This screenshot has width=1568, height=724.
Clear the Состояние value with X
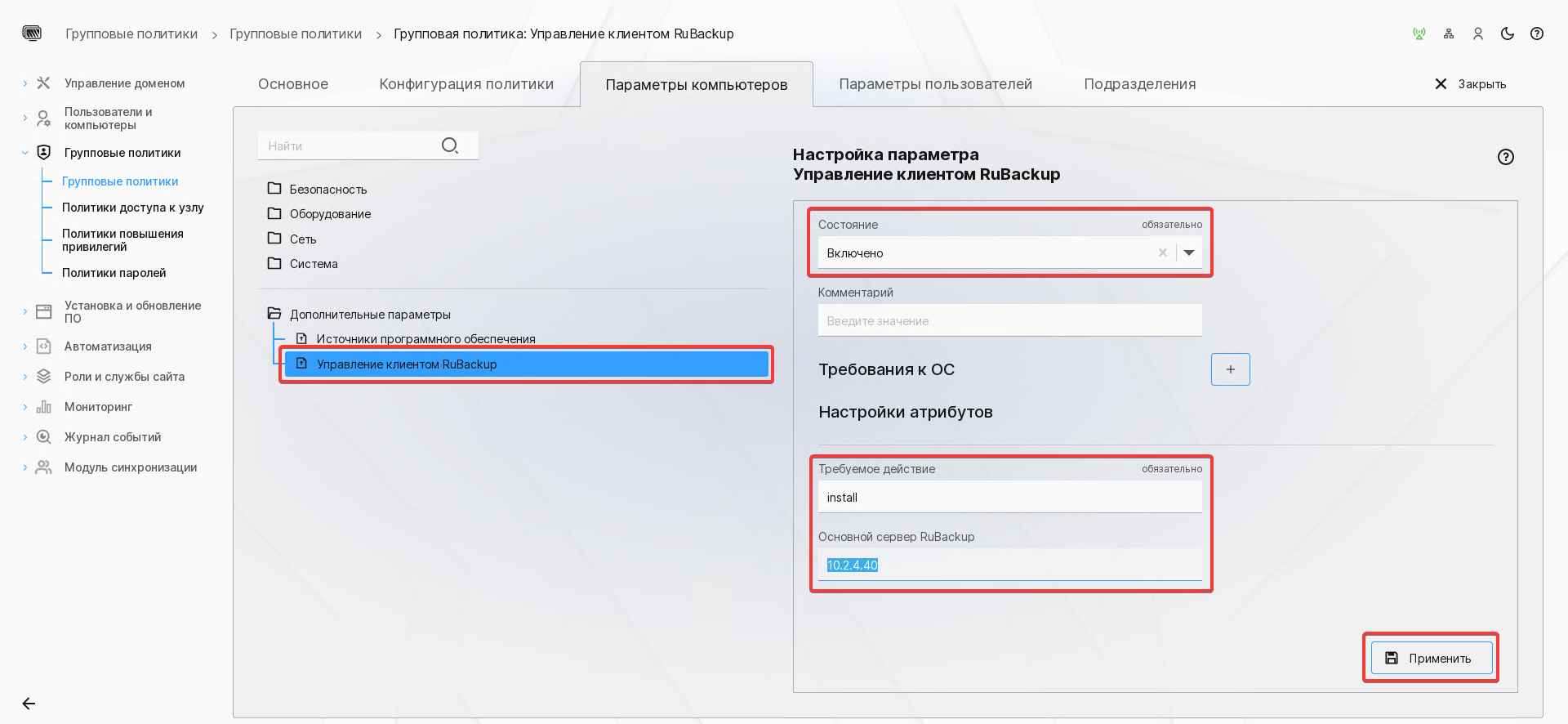[x=1163, y=253]
